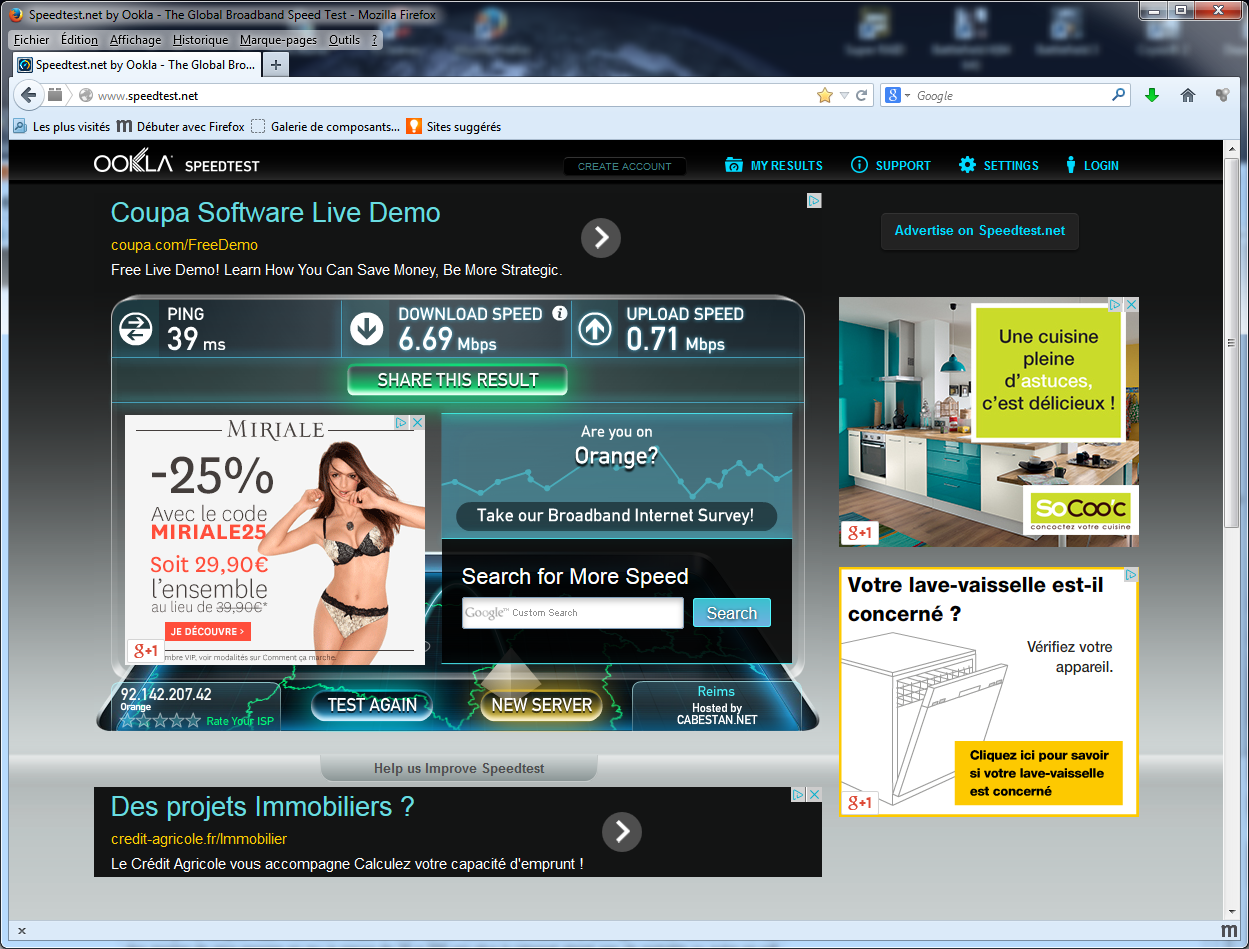Click the info icon beside Download Speed
This screenshot has height=949, width=1249.
[x=560, y=314]
